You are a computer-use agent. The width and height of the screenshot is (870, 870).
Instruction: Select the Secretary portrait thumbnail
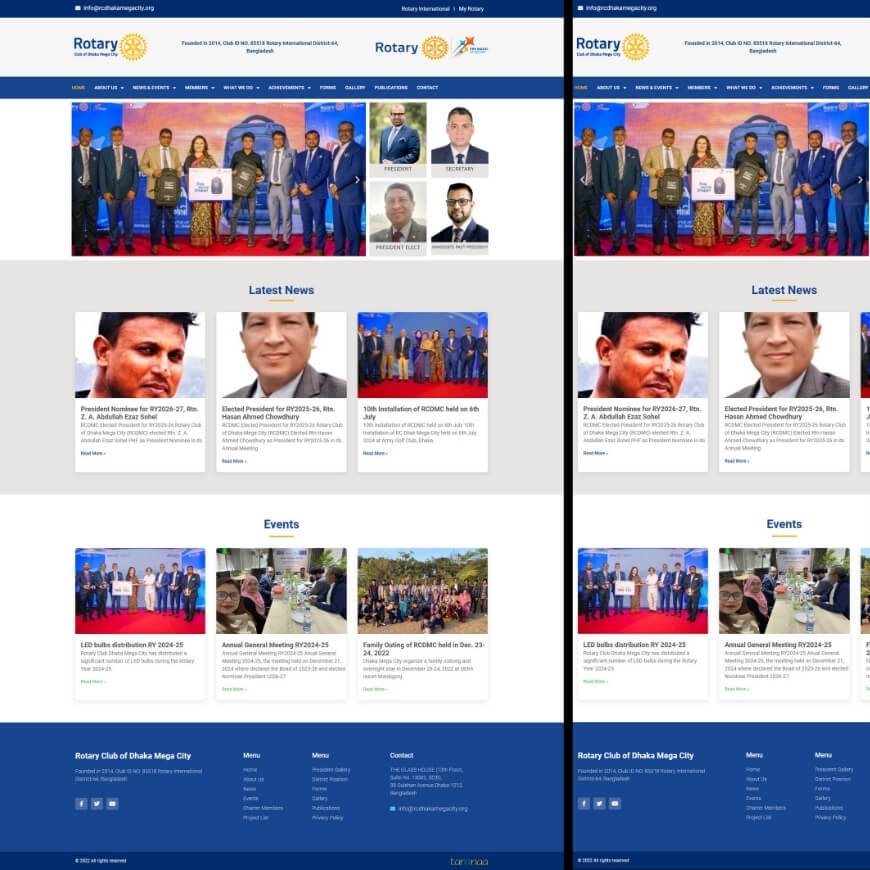tap(459, 134)
